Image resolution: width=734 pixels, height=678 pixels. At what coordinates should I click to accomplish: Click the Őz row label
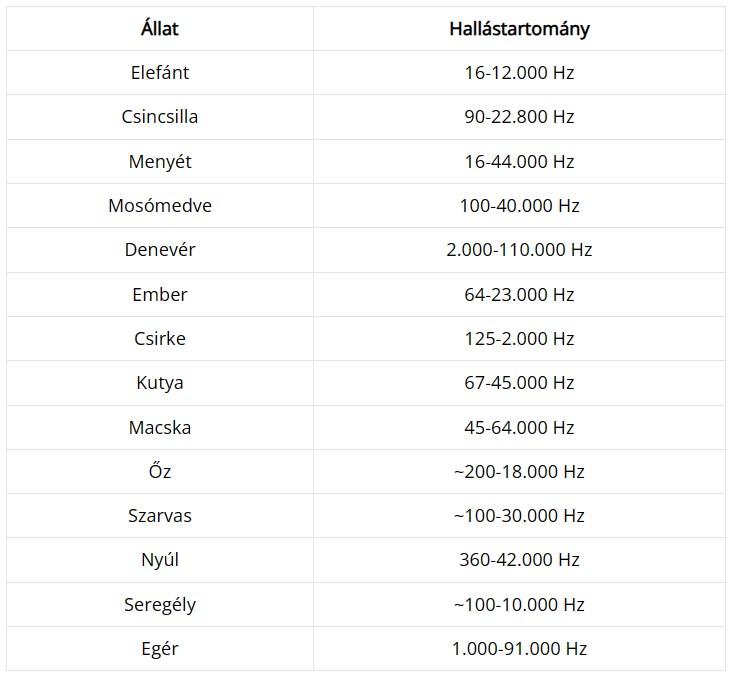coord(160,471)
